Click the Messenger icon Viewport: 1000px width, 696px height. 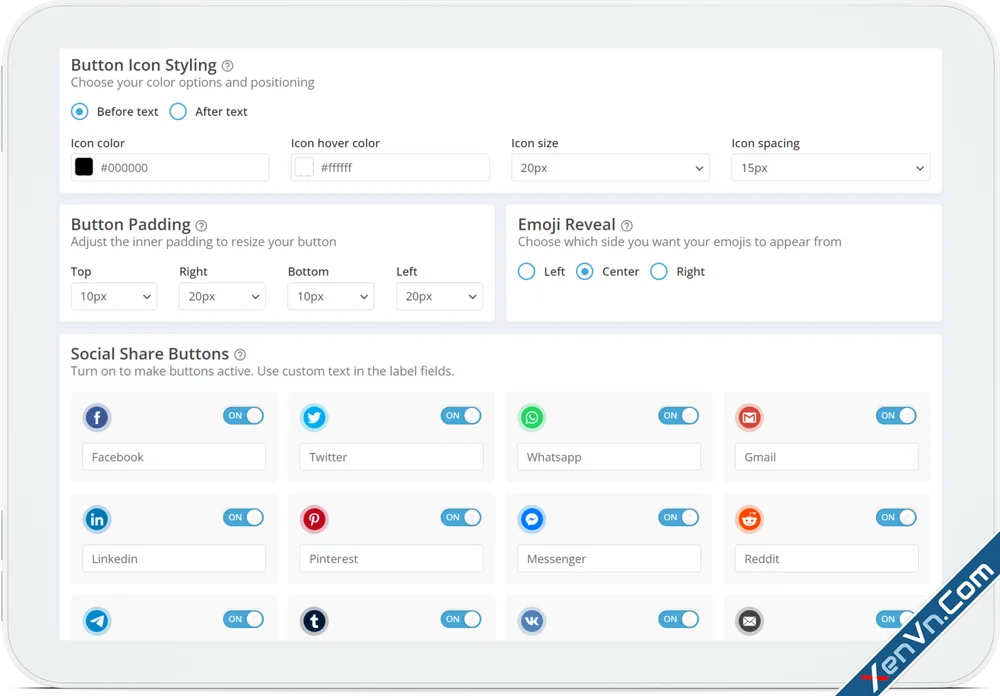(532, 519)
